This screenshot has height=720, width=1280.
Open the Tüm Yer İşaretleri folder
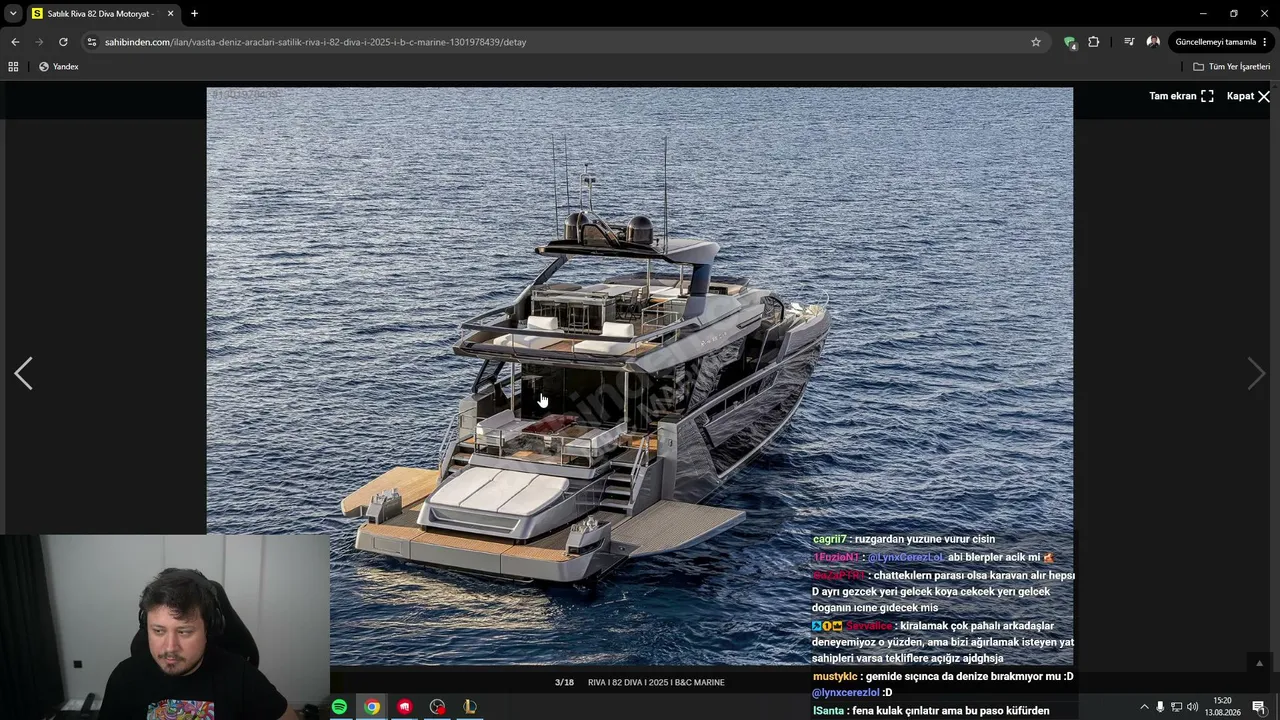coord(1231,67)
